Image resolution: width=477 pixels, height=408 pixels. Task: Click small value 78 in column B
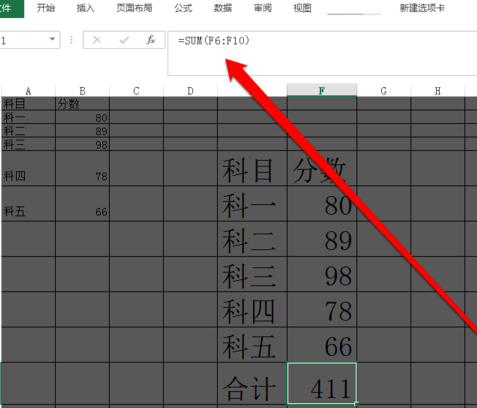(x=82, y=168)
